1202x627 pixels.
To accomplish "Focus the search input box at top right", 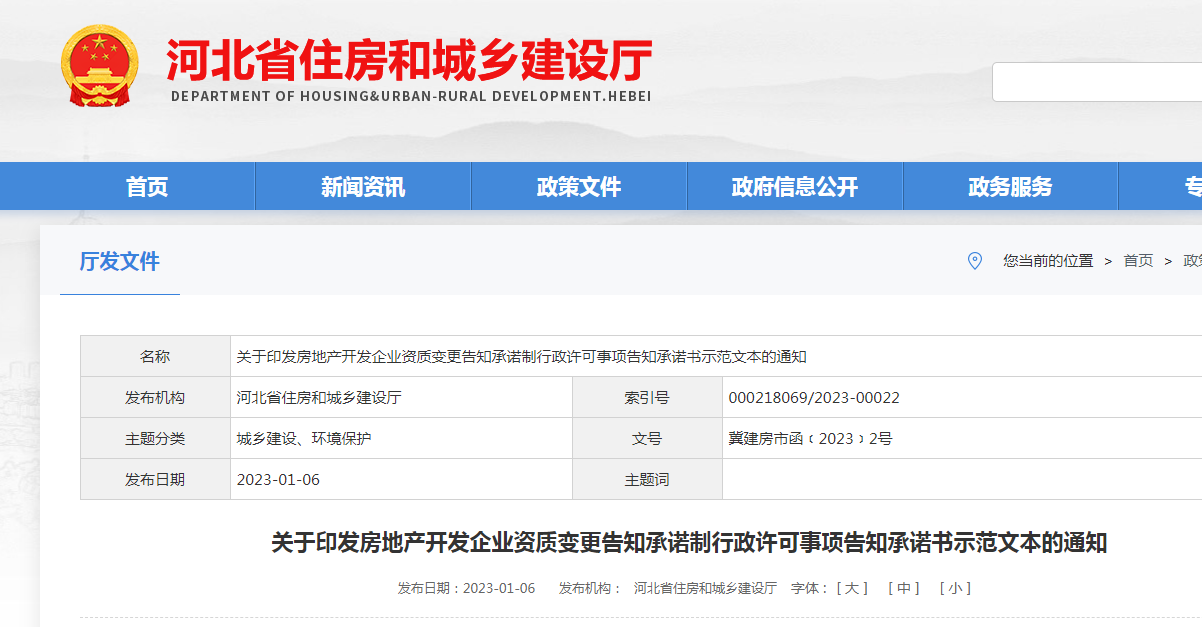I will point(1097,82).
